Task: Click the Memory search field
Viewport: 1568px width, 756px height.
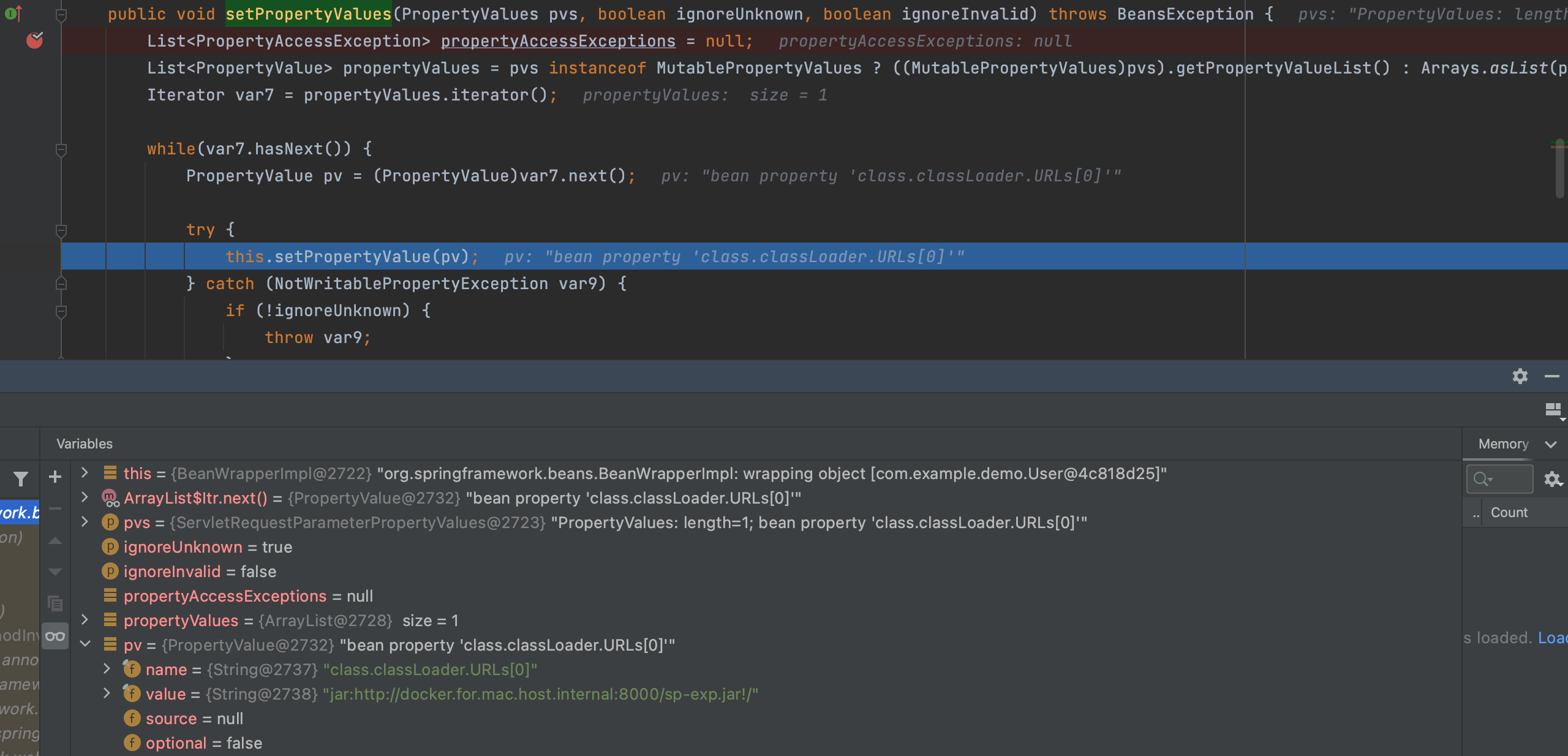Action: [1499, 478]
